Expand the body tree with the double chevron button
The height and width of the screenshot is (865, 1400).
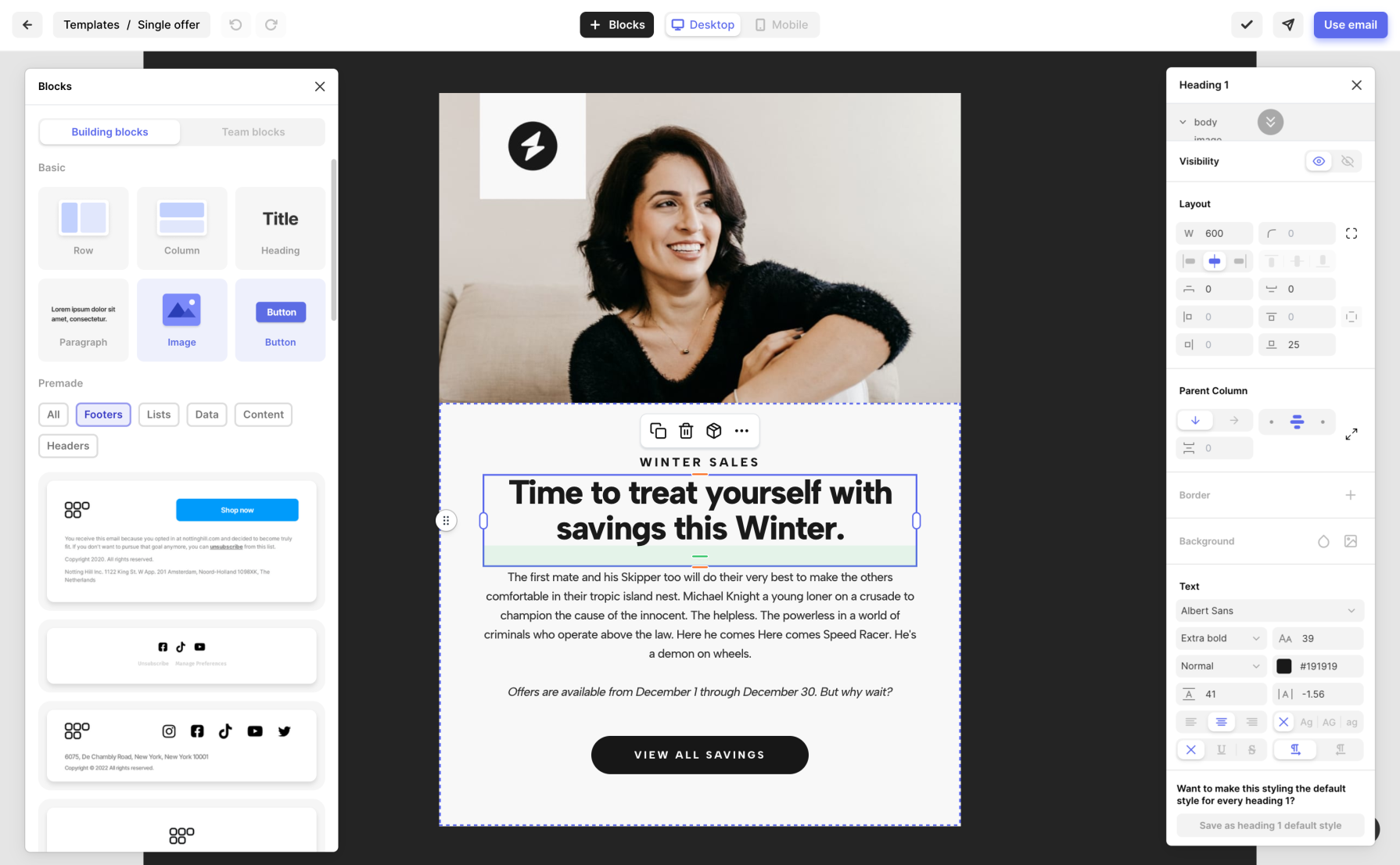(x=1270, y=122)
